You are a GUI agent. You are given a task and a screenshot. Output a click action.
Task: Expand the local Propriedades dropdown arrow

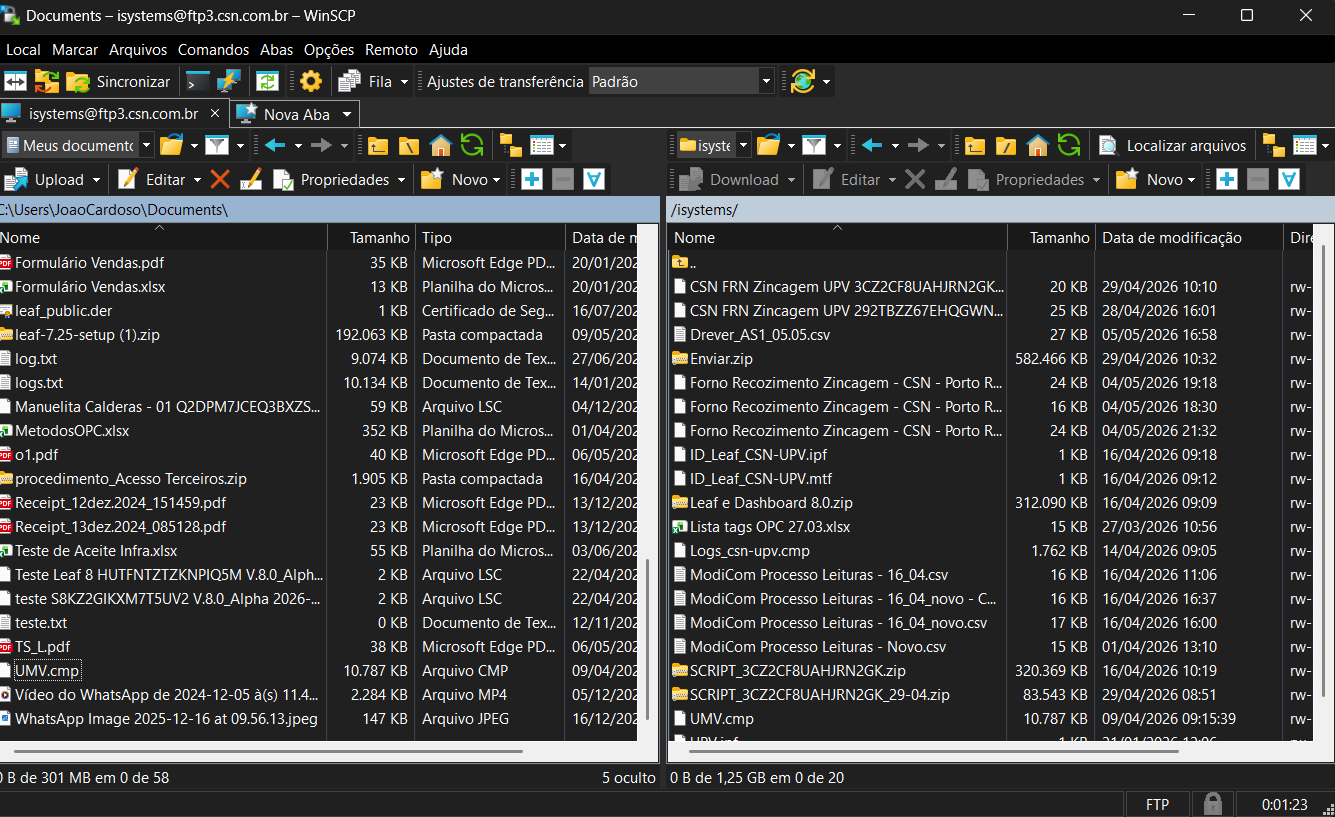coord(401,180)
